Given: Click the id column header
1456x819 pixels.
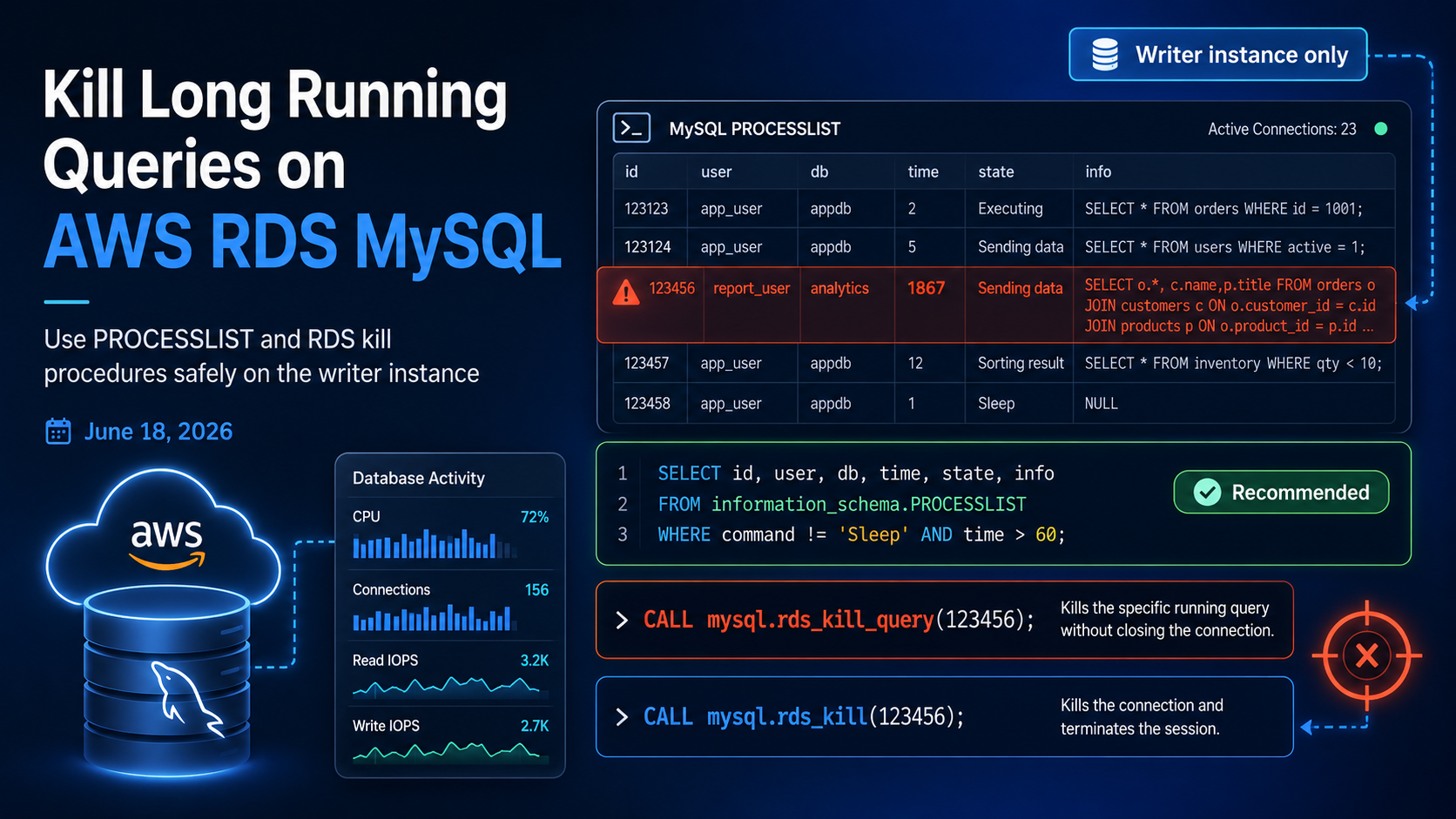Looking at the screenshot, I should click(631, 171).
